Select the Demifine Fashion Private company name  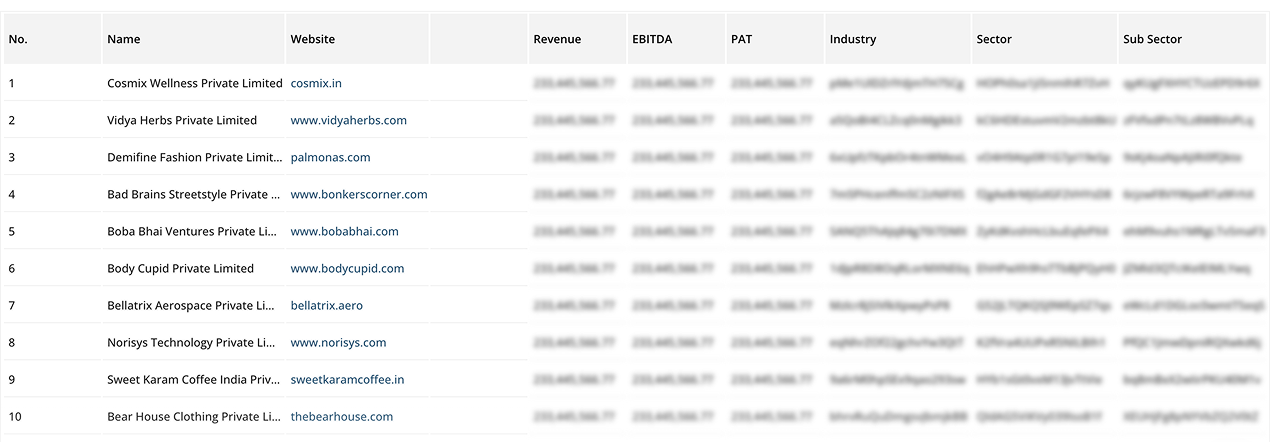coord(195,157)
